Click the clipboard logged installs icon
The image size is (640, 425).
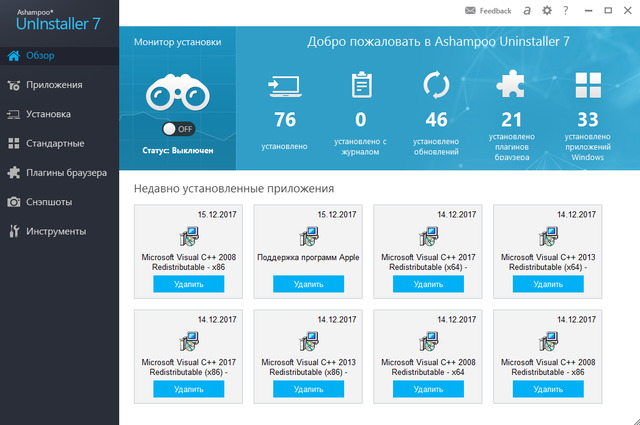click(x=360, y=86)
